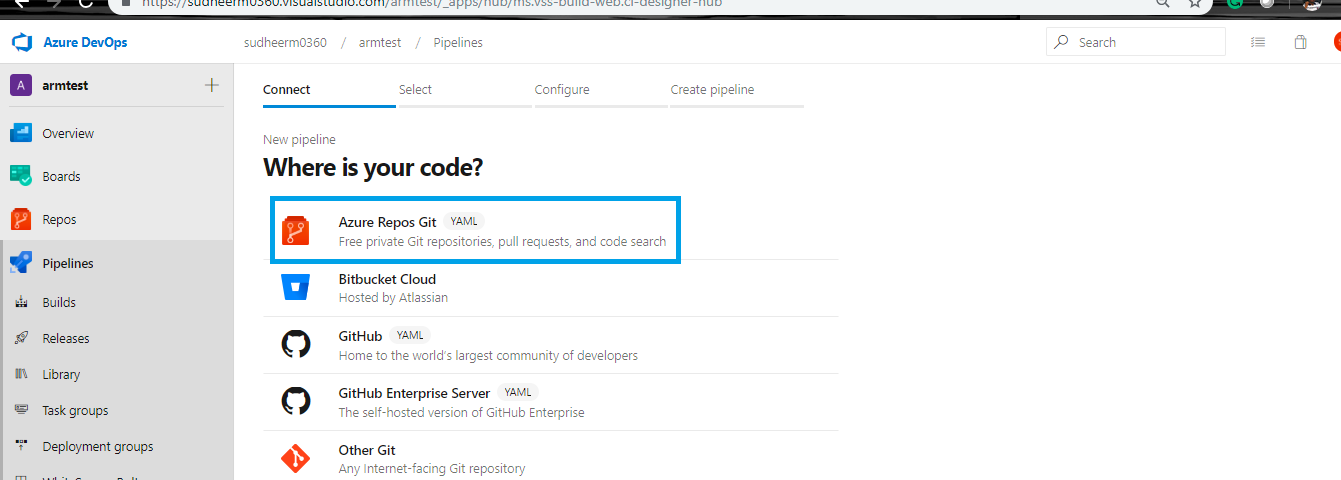Open the marketplace shopping bag icon

1300,43
